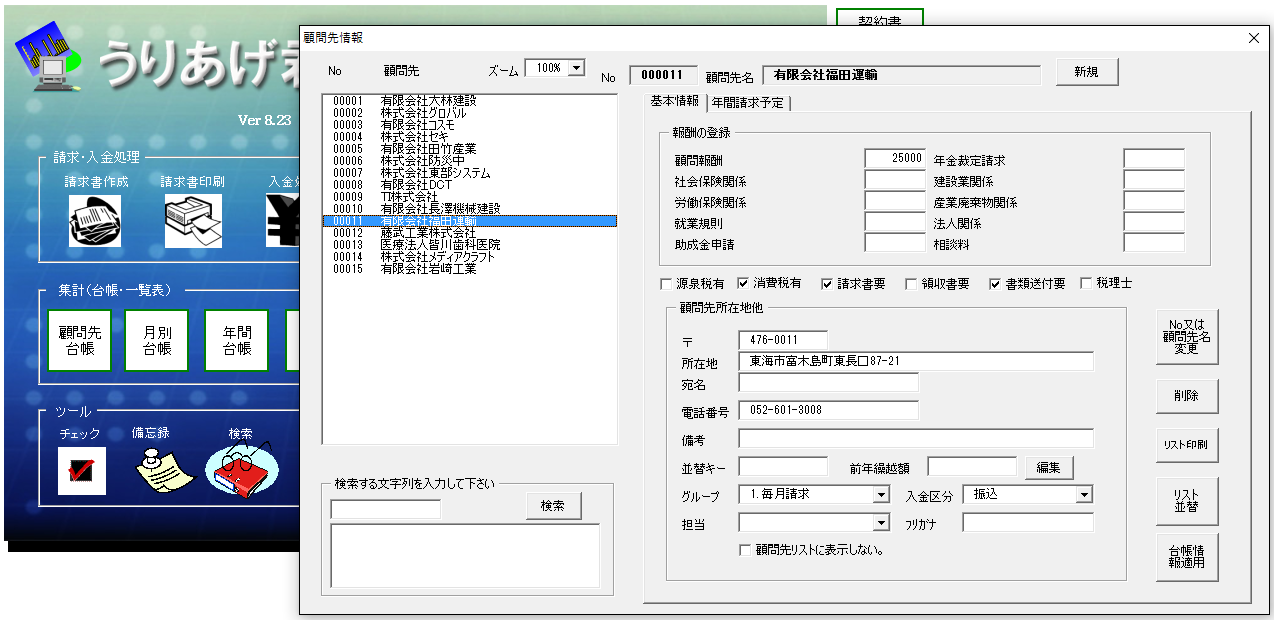This screenshot has width=1274, height=620.
Task: Click the 建設業関係 amount field
Action: tap(1154, 180)
